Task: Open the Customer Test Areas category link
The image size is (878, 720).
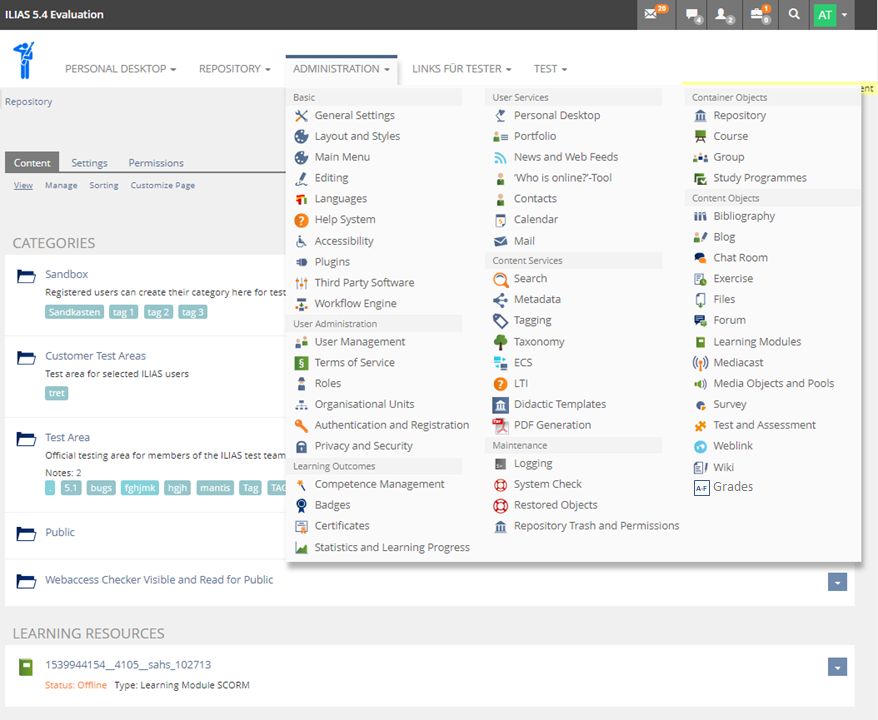Action: 95,356
